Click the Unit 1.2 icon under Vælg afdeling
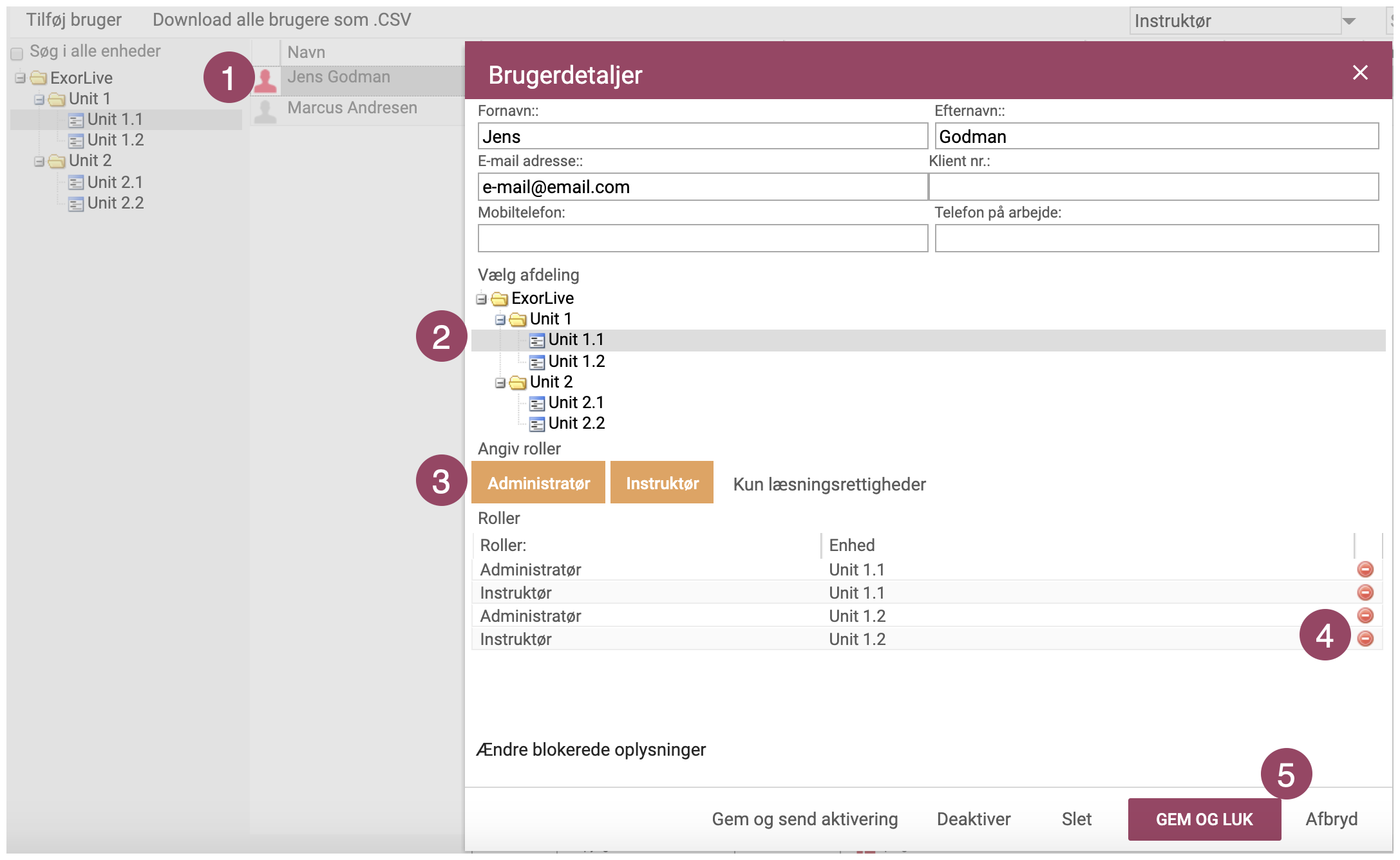Screen dimensions: 1400x860 coord(537,362)
